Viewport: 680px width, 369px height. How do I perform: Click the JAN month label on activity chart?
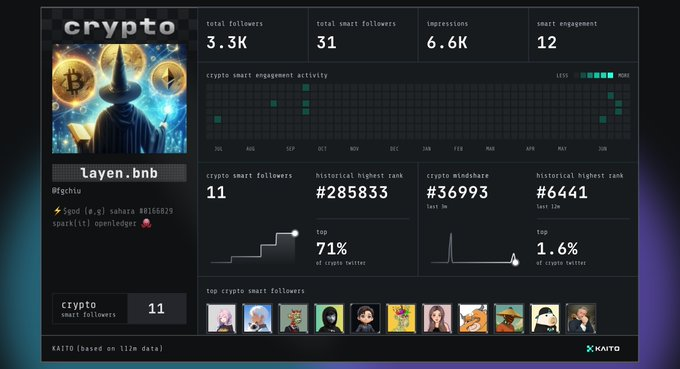(x=427, y=149)
